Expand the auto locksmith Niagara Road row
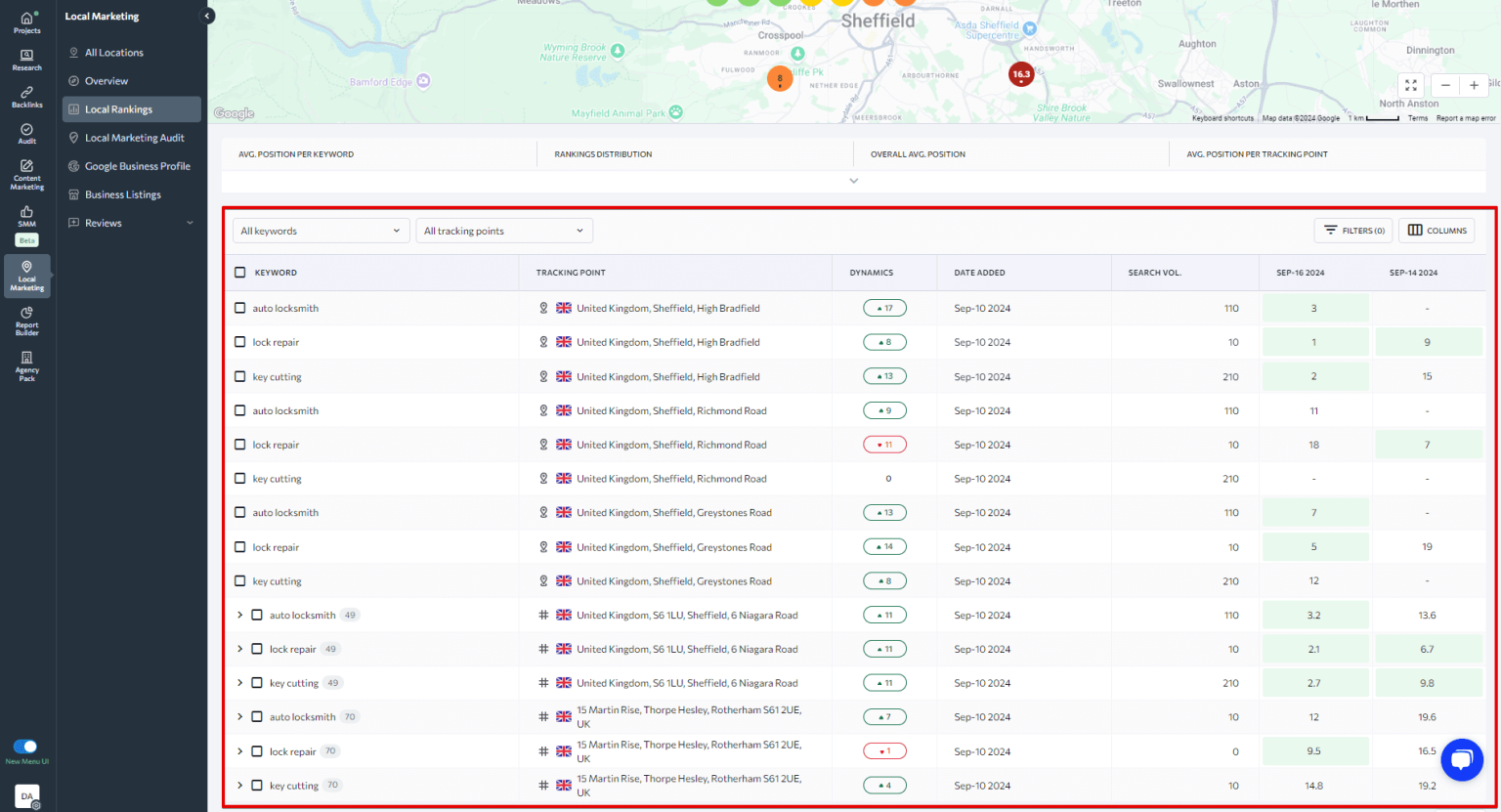 [x=240, y=615]
